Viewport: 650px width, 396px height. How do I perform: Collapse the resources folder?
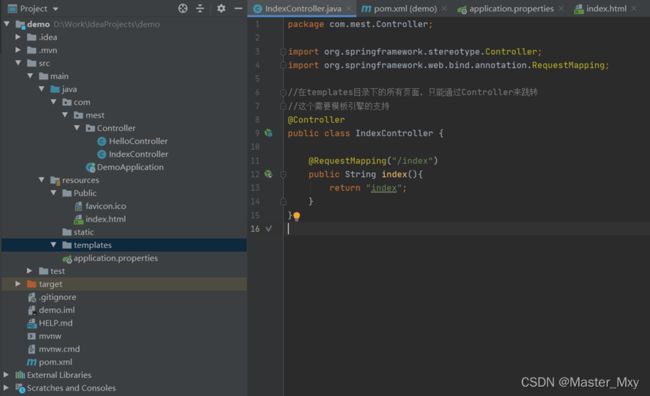(42, 180)
